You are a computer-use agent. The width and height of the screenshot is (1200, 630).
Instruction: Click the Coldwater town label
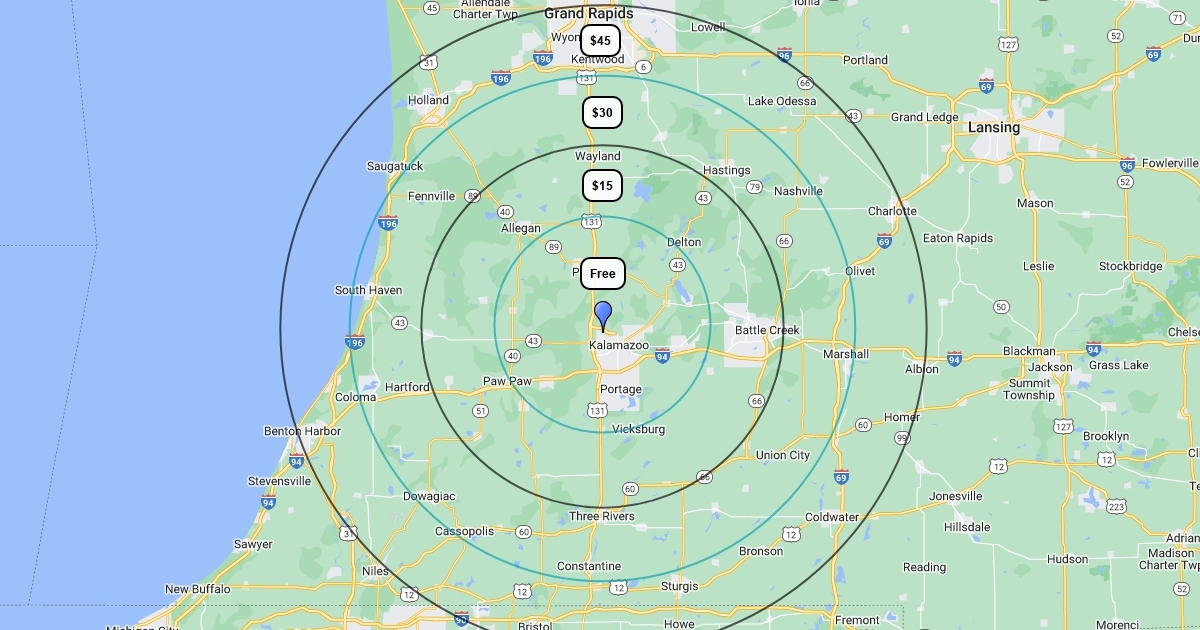tap(832, 517)
